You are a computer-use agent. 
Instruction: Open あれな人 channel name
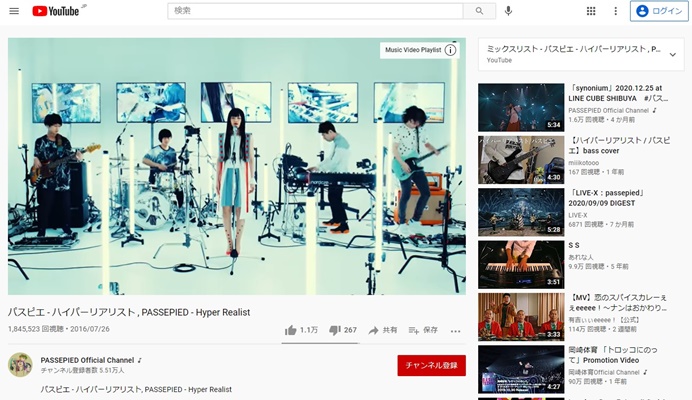tap(581, 257)
